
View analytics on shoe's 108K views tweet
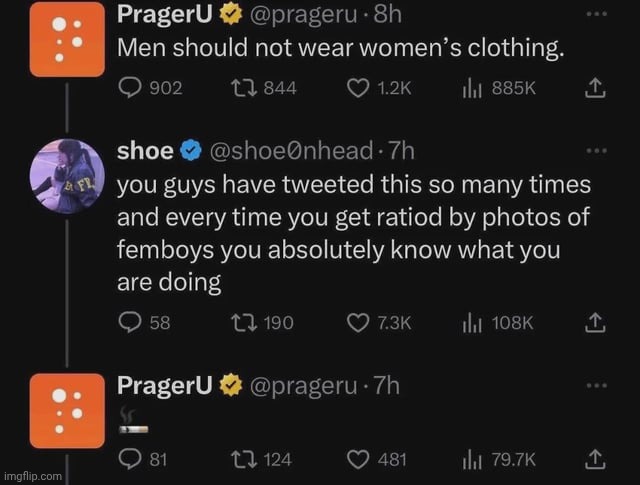470,323
